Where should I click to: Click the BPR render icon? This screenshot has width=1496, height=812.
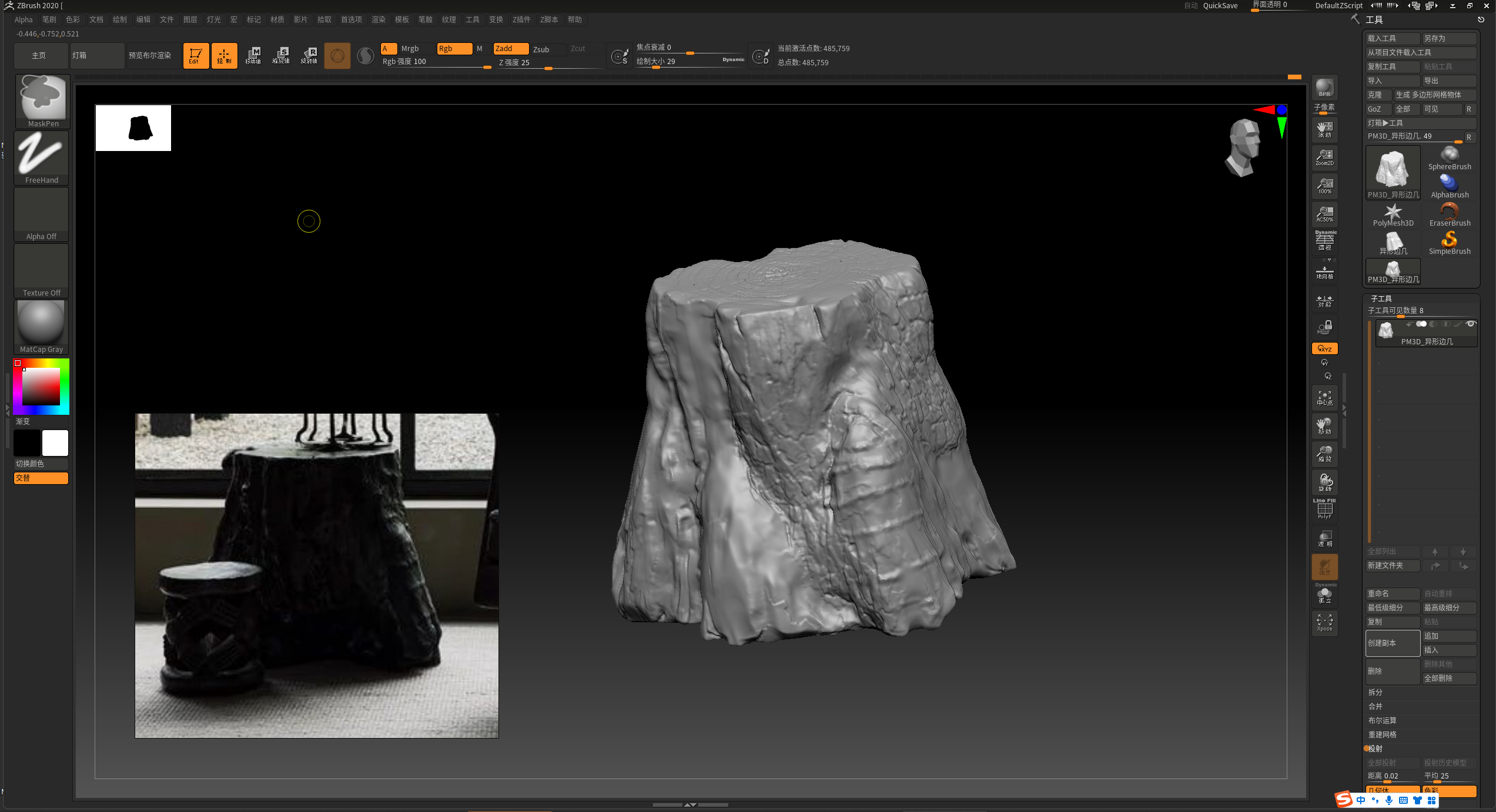(1324, 88)
